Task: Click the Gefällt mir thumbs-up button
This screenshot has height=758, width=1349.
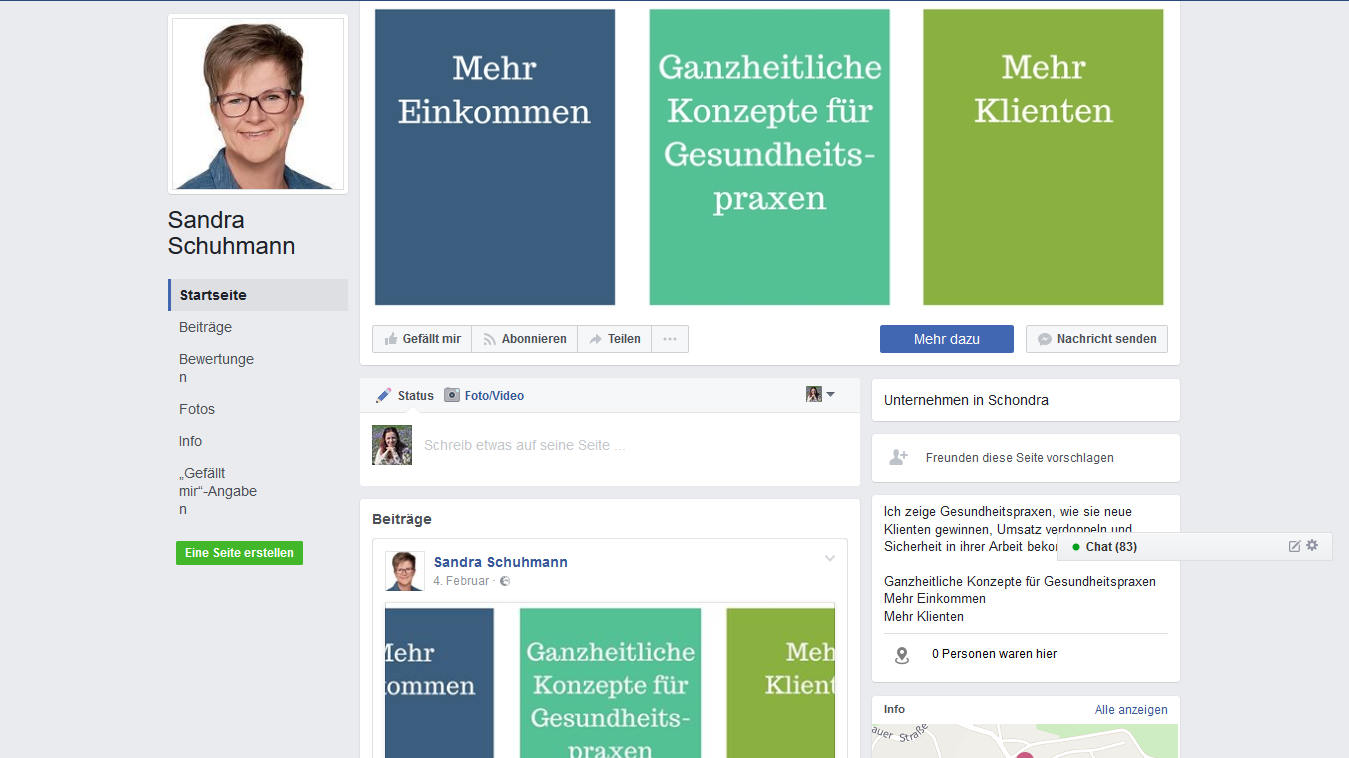Action: 422,339
